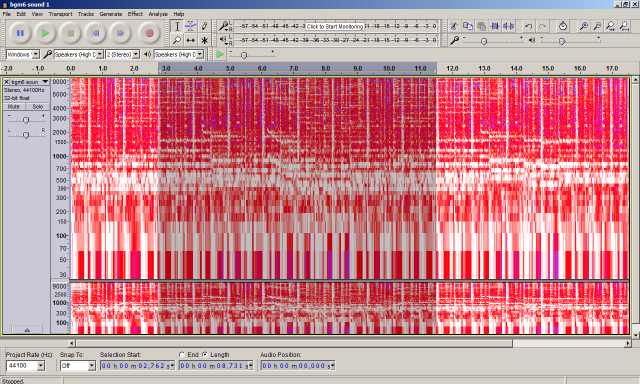Open the Generate menu
This screenshot has height=384, width=640.
(x=111, y=14)
